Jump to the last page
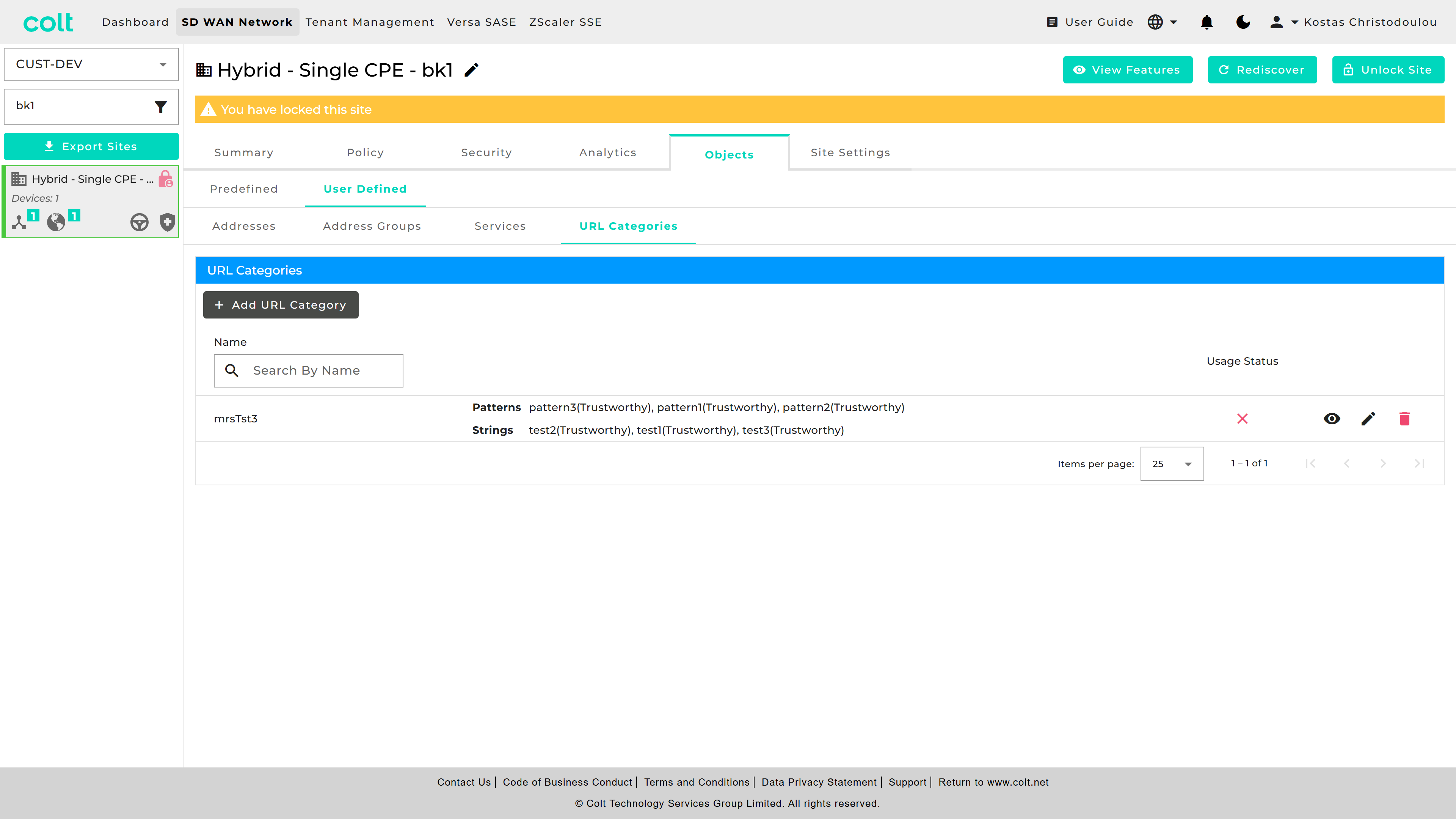Image resolution: width=1456 pixels, height=819 pixels. [x=1419, y=464]
